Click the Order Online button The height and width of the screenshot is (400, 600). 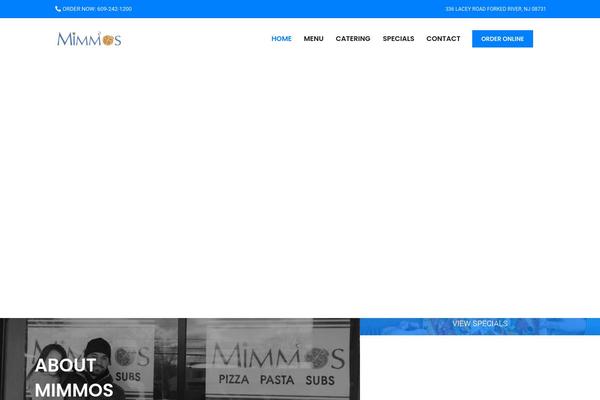point(502,39)
